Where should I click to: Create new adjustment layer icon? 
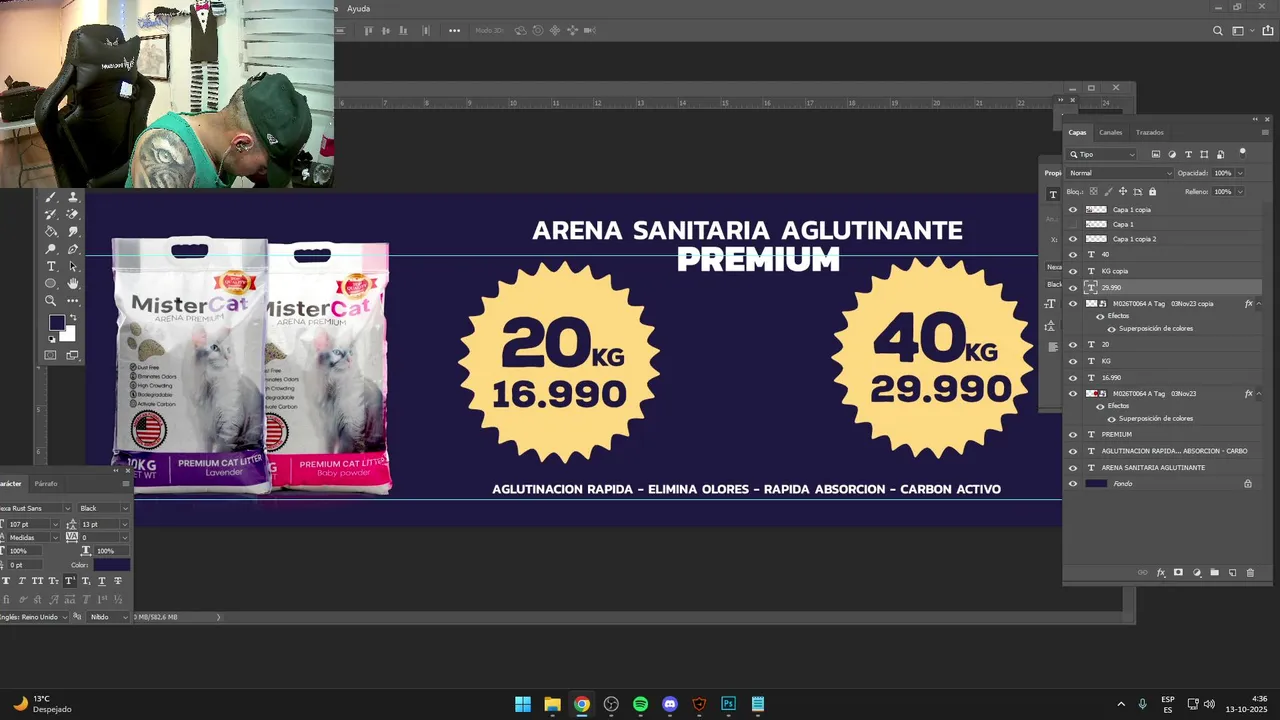[x=1197, y=573]
